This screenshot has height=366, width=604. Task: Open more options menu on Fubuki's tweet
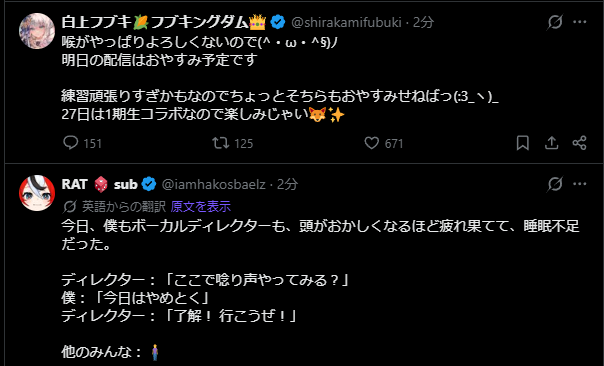coord(579,22)
